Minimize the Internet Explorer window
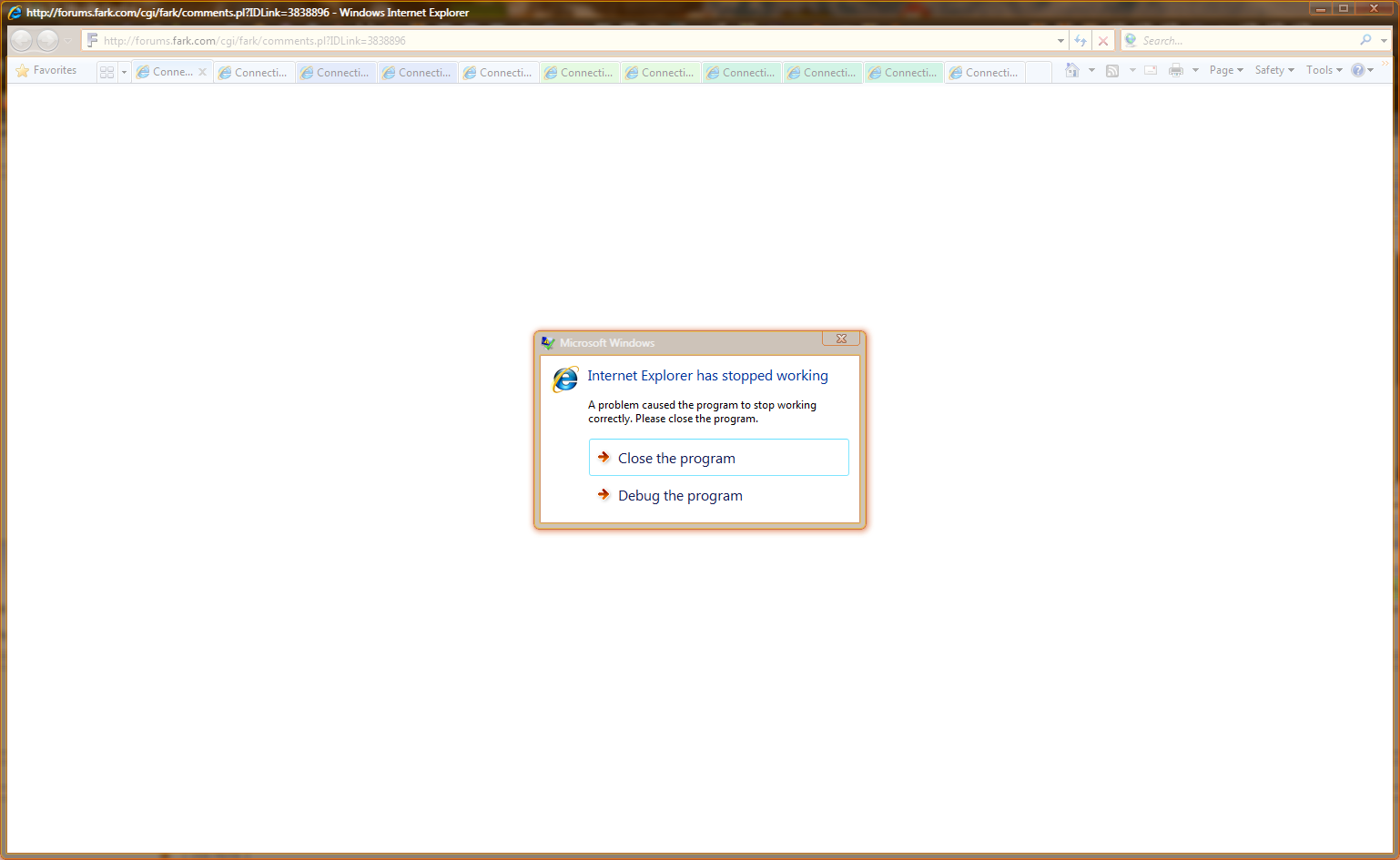The height and width of the screenshot is (860, 1400). (x=1321, y=8)
